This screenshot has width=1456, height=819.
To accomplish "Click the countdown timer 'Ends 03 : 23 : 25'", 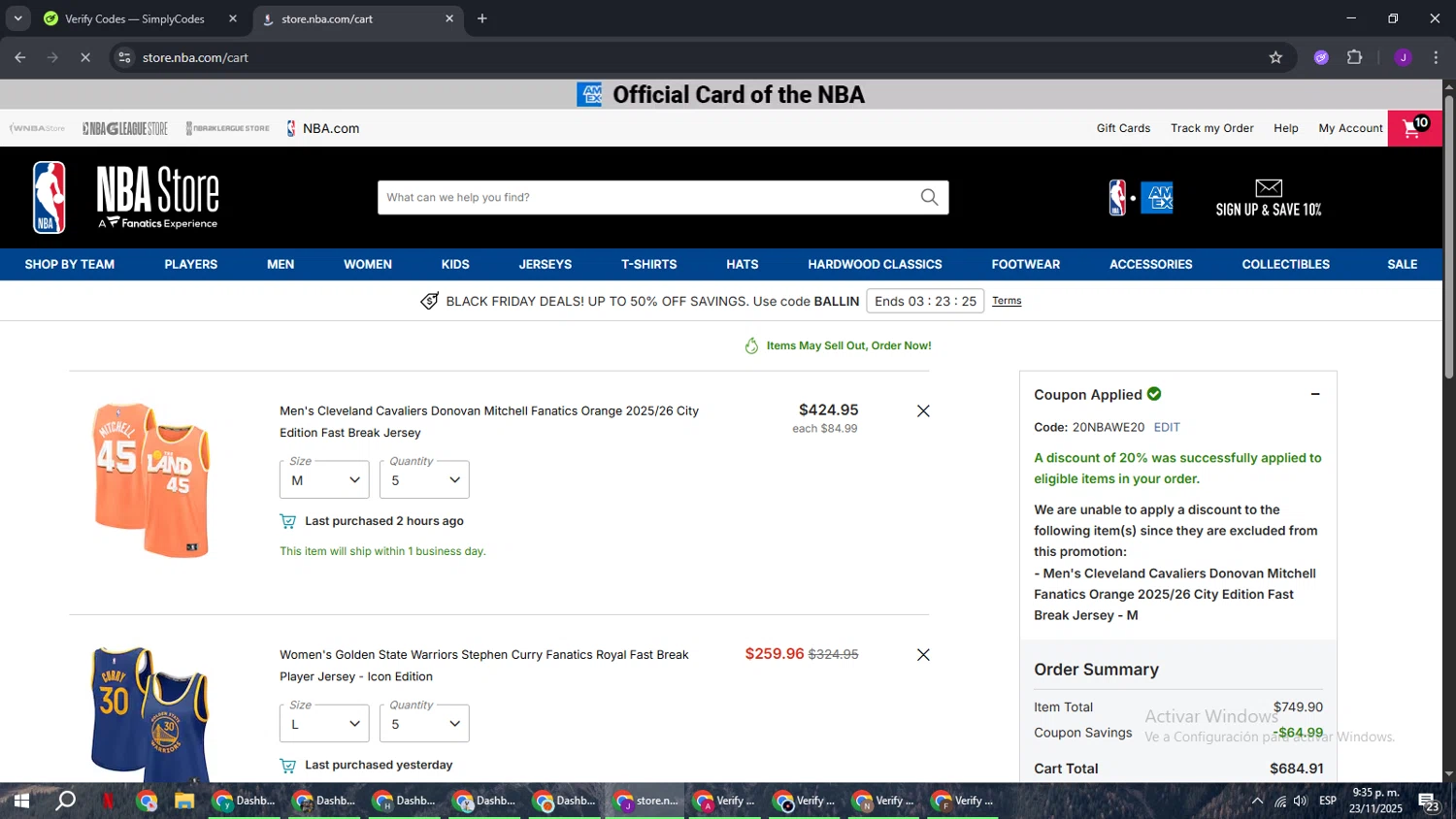I will click(925, 301).
